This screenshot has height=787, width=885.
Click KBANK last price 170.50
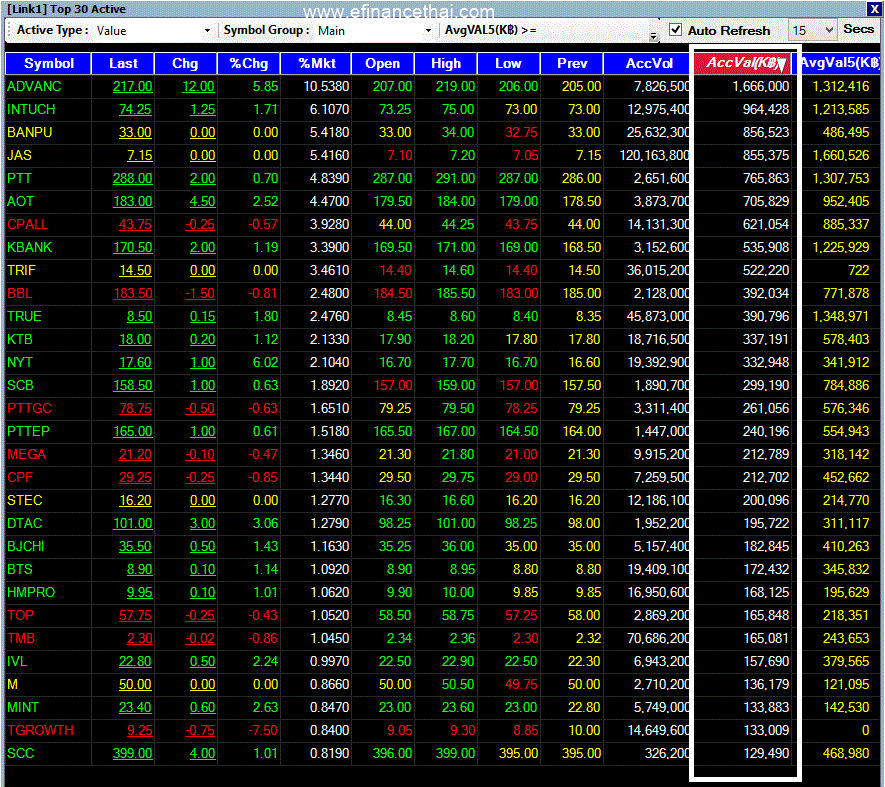click(x=133, y=247)
